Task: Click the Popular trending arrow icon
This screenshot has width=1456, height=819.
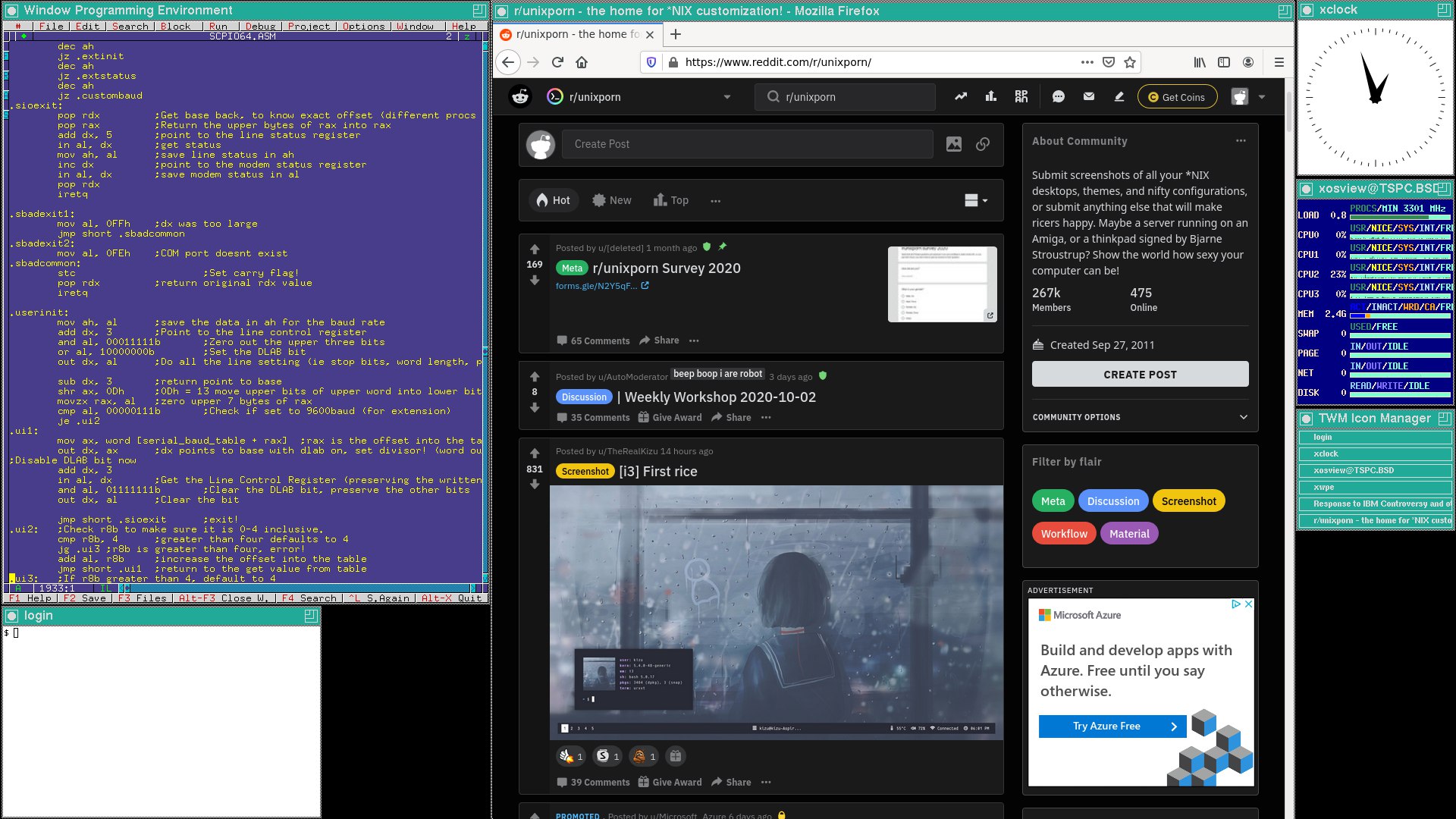Action: [961, 96]
